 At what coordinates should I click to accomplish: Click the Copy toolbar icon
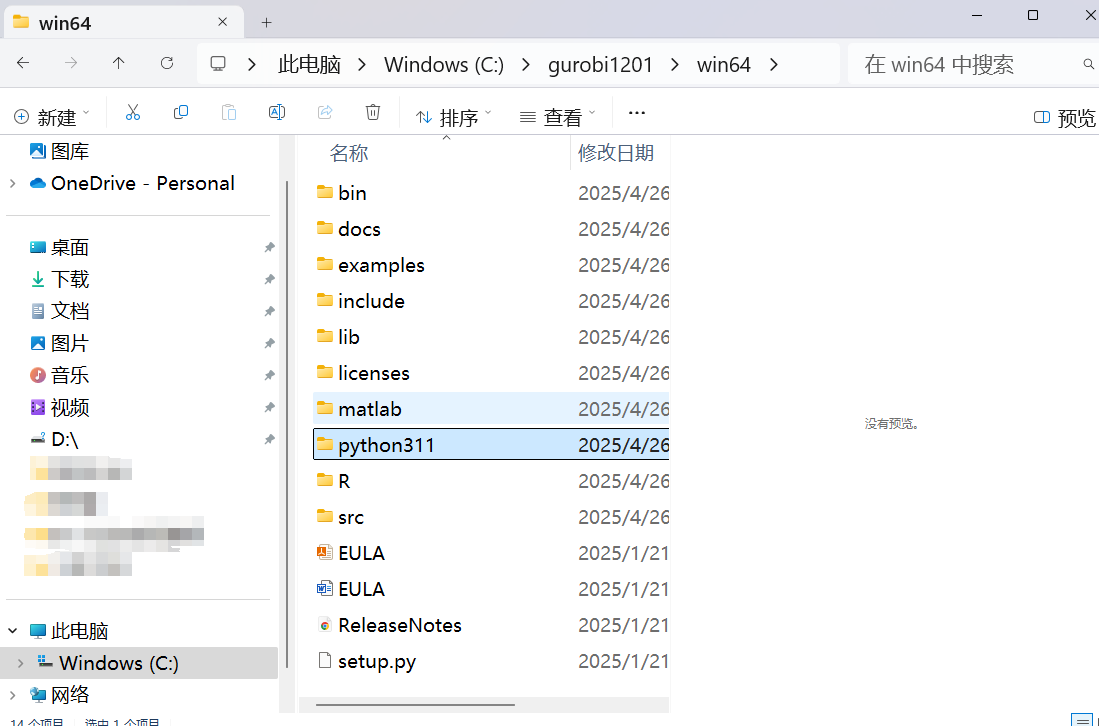tap(181, 112)
